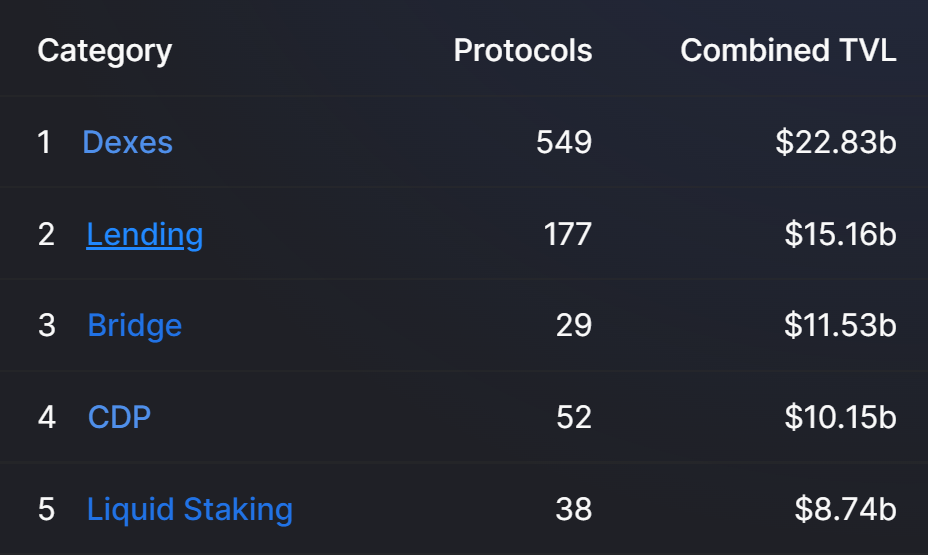This screenshot has height=555, width=928.
Task: Go to the Liquid Staking category
Action: 189,509
